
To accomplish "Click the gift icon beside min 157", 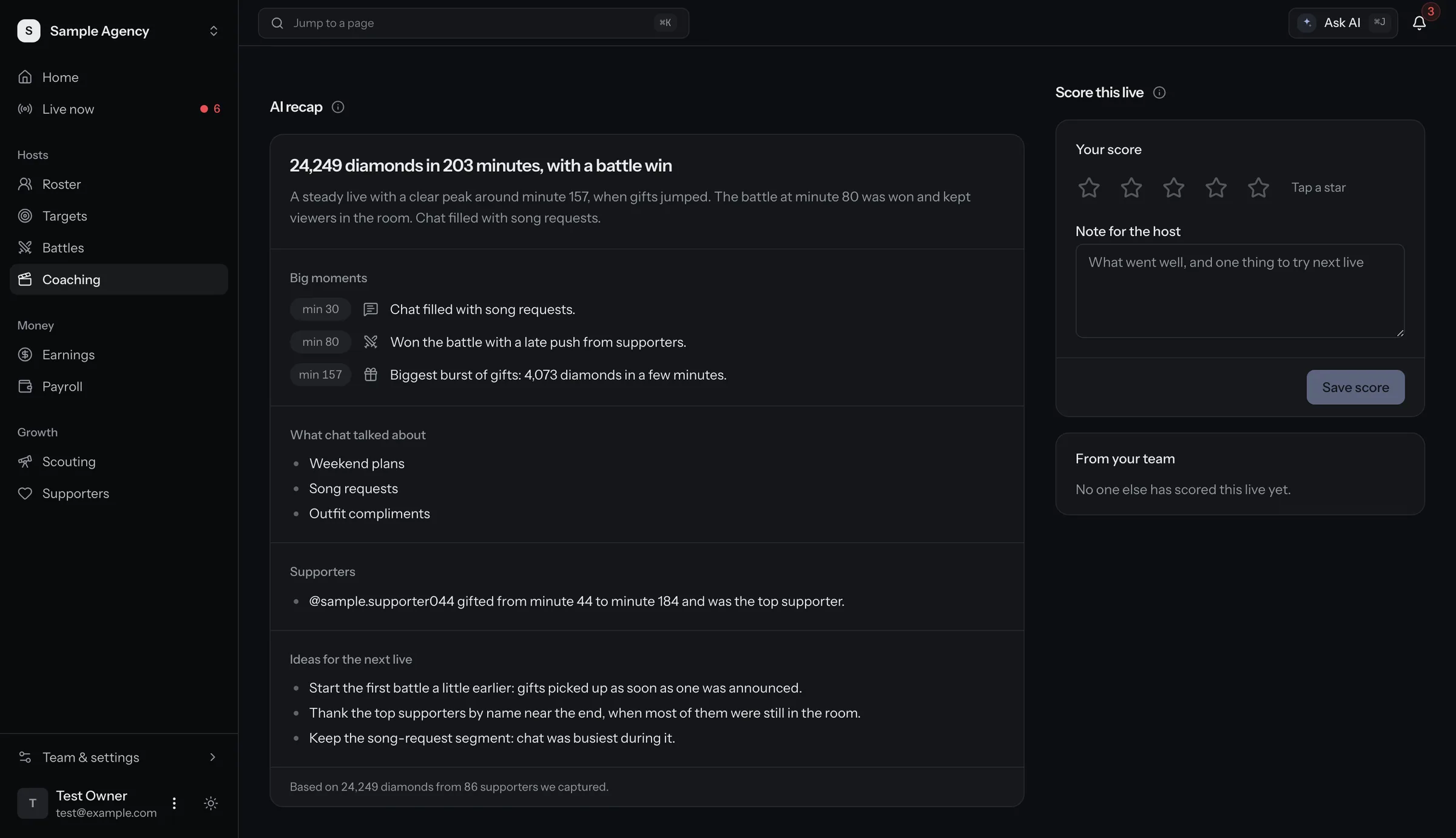I will pos(370,375).
